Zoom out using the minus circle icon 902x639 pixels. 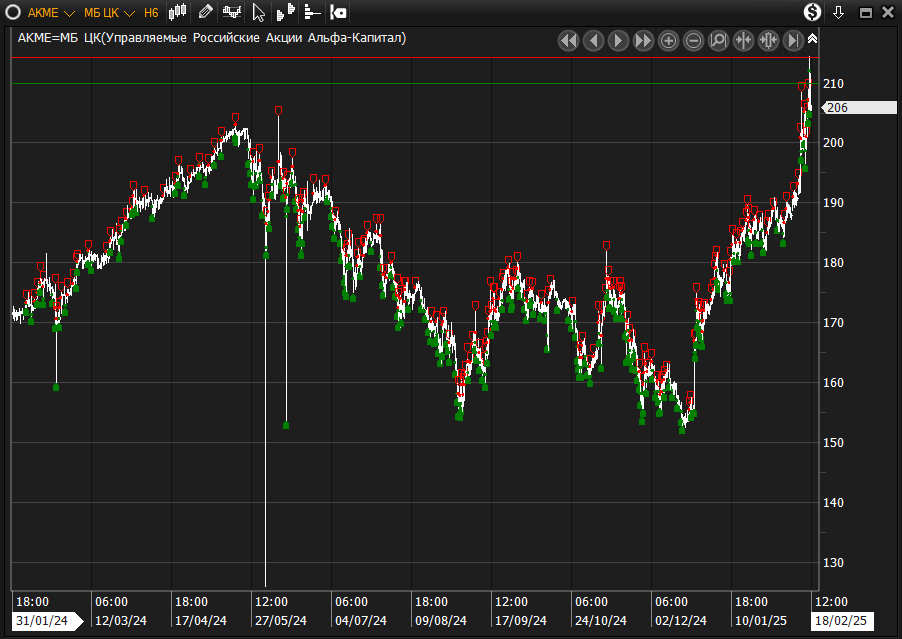point(693,40)
